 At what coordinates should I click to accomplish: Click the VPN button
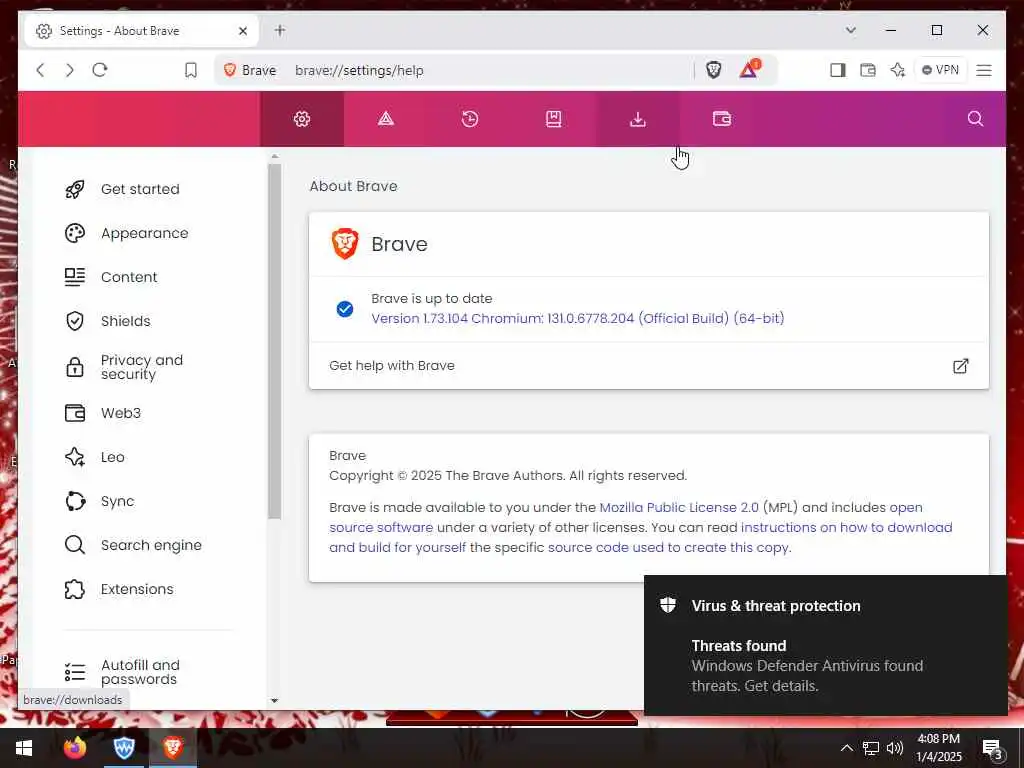tap(940, 70)
